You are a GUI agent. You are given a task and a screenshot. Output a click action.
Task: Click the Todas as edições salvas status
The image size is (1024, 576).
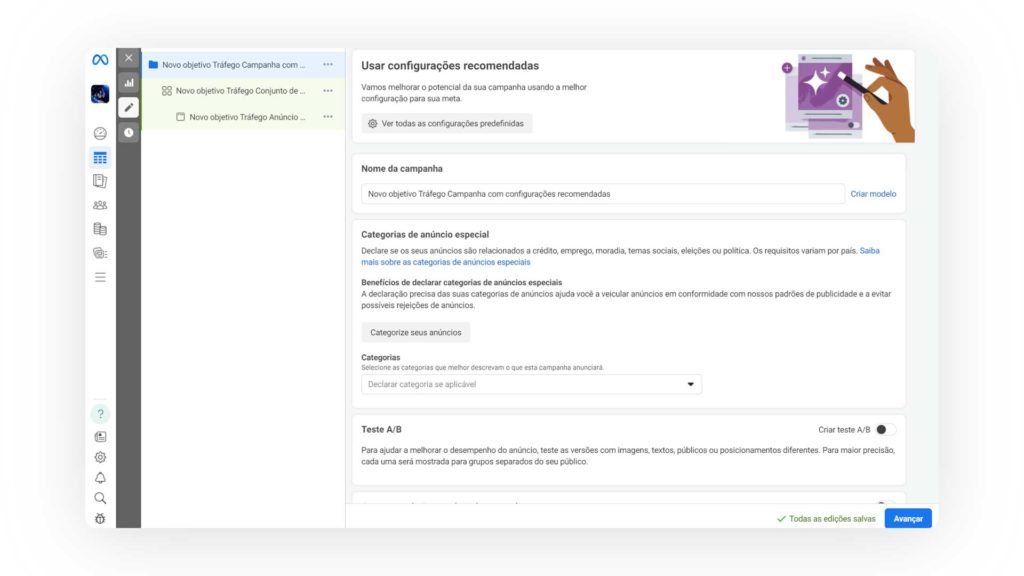click(826, 519)
